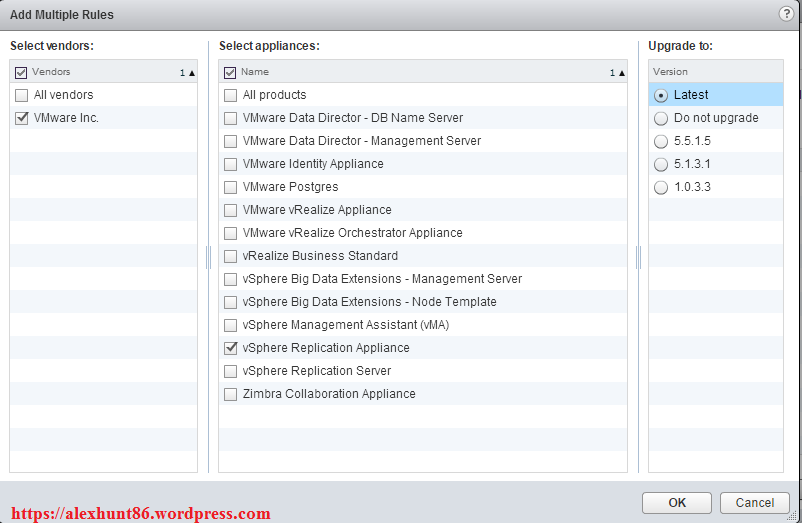Select the Do not upgrade radio button
Screen dimensions: 802x523
point(661,119)
